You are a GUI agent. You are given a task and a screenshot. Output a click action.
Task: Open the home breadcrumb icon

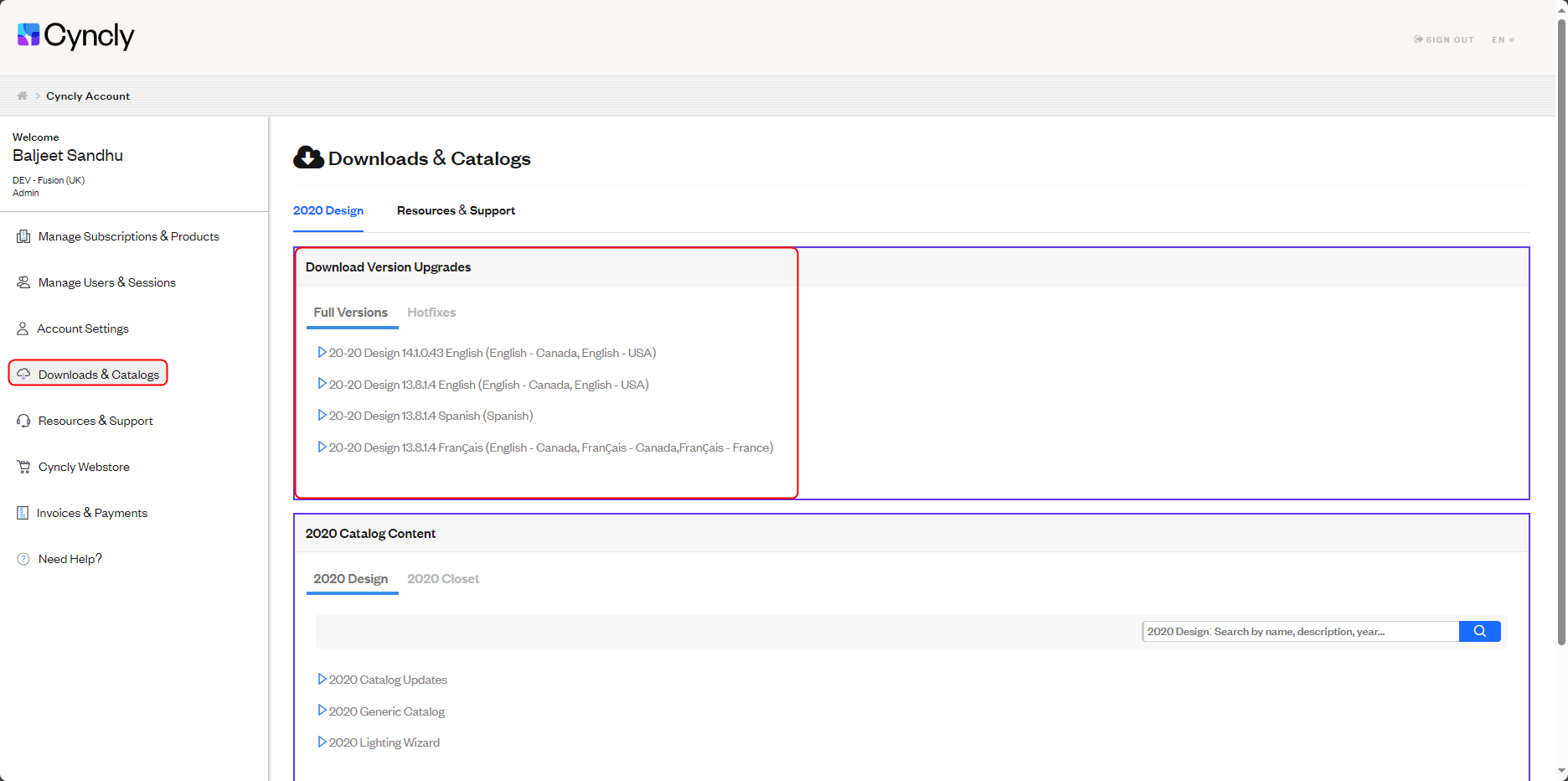pos(23,96)
